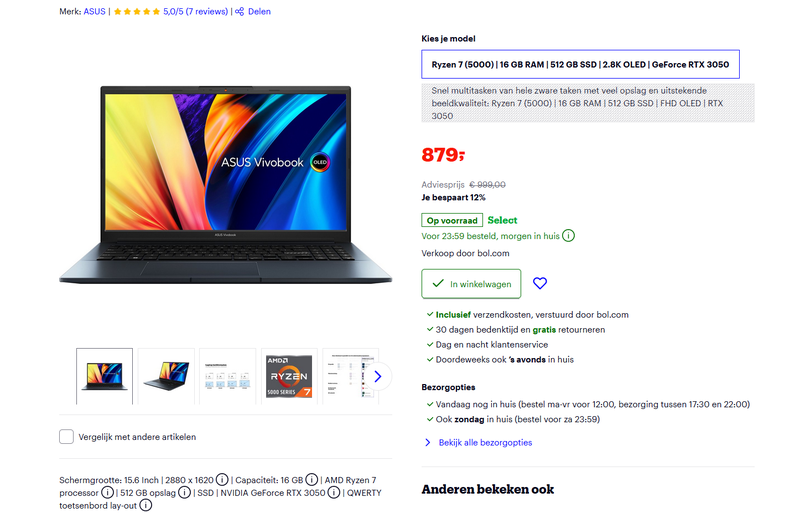Open the ASUS brand link
The height and width of the screenshot is (513, 800).
click(94, 11)
